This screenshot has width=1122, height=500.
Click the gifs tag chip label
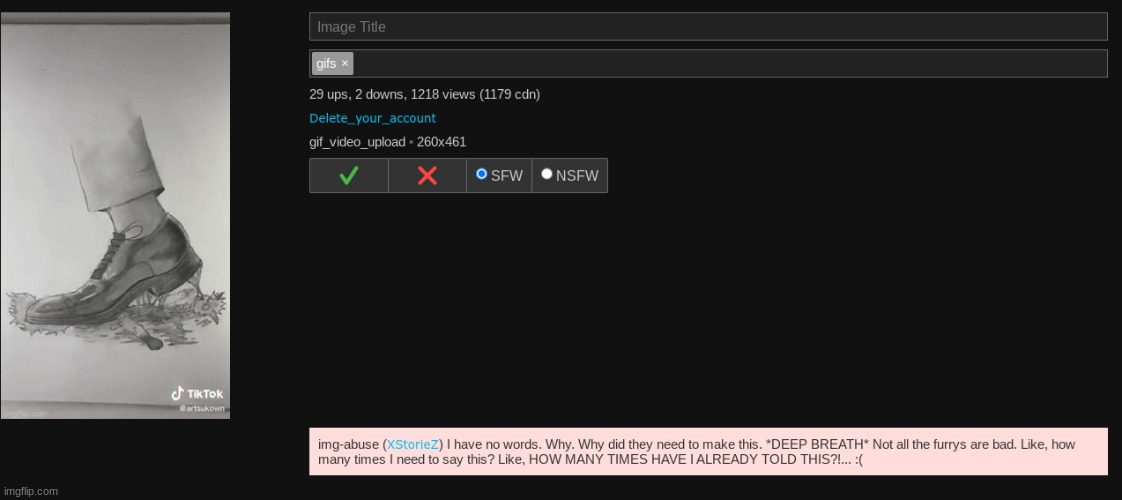click(x=326, y=63)
